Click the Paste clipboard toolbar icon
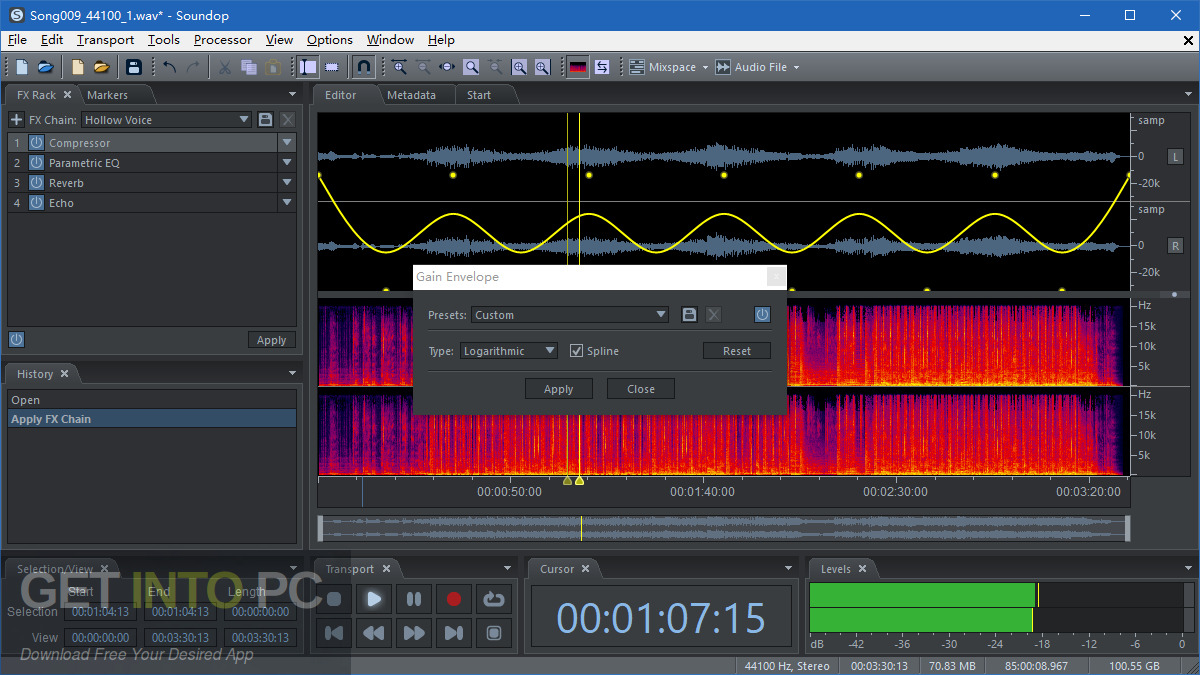Viewport: 1200px width, 675px height. pyautogui.click(x=272, y=67)
